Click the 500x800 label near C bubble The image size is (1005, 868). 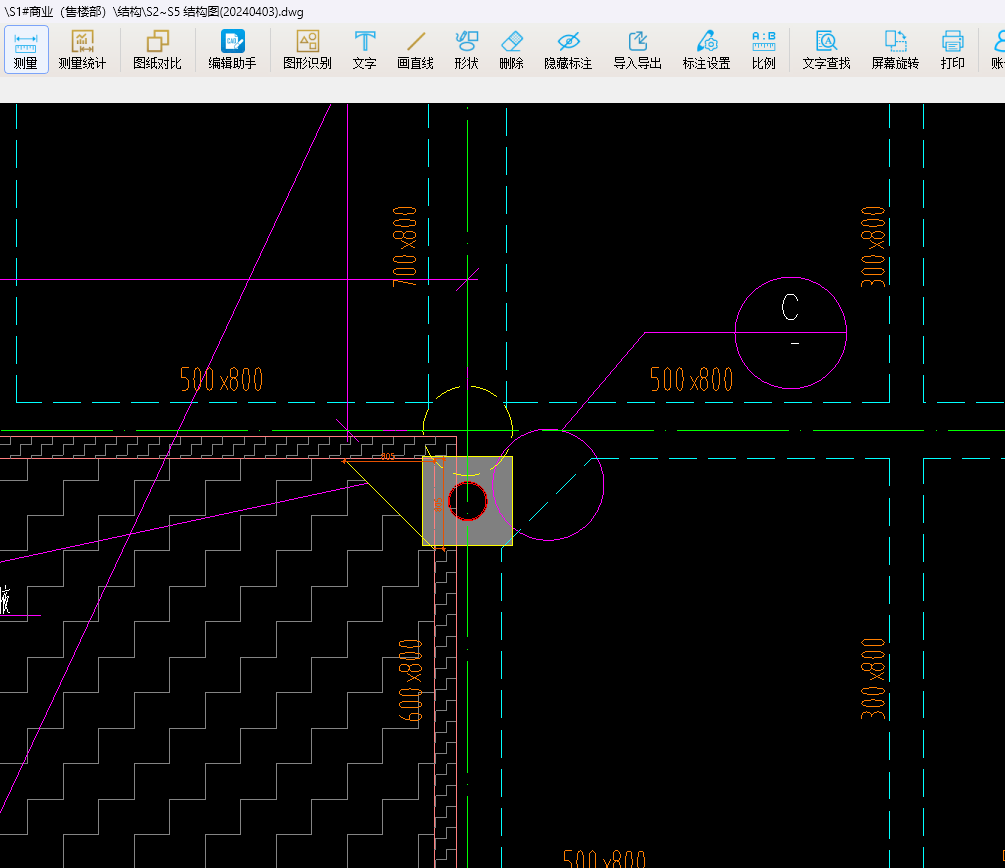tap(692, 380)
